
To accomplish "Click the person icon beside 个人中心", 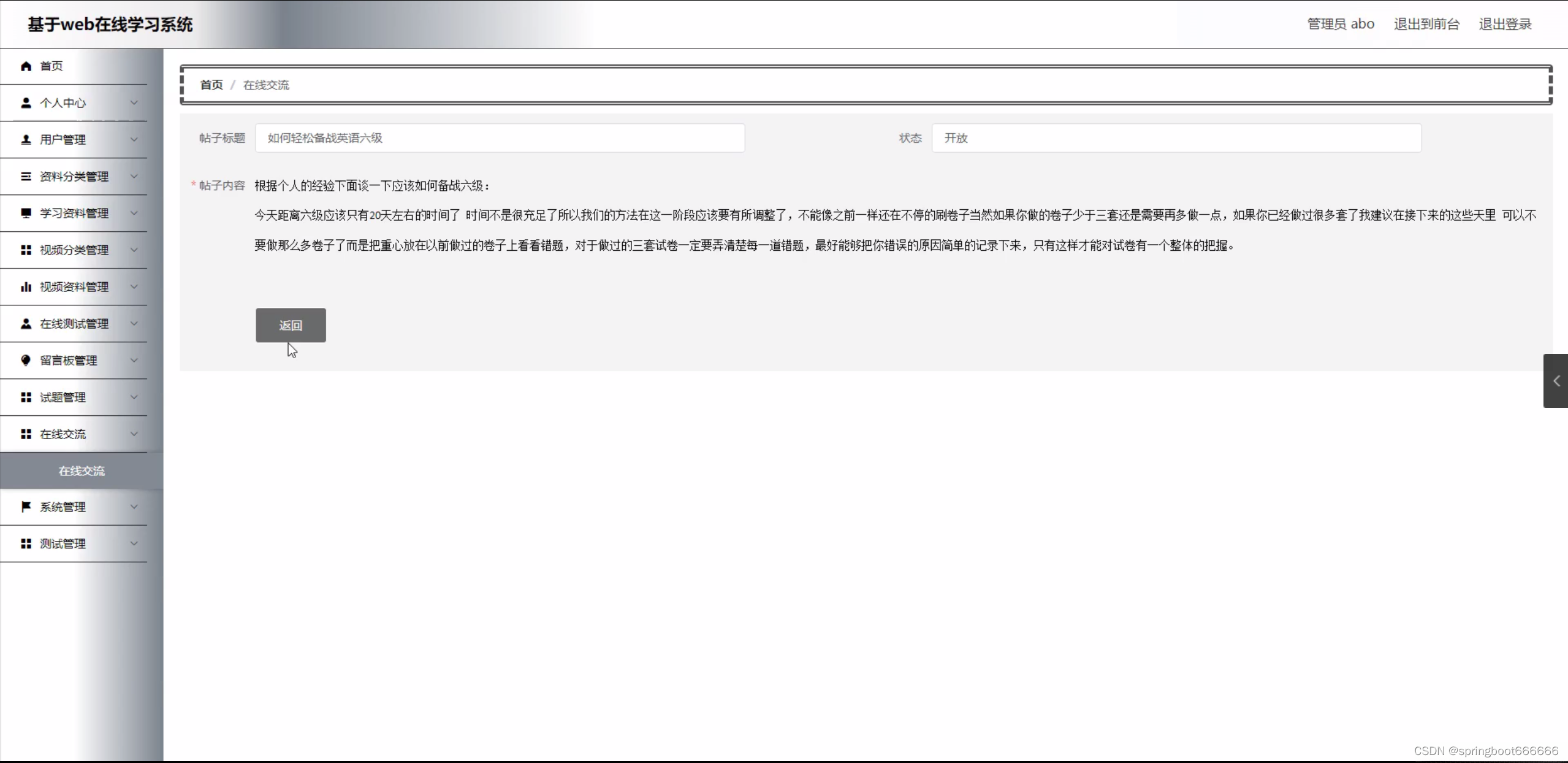I will [x=26, y=103].
